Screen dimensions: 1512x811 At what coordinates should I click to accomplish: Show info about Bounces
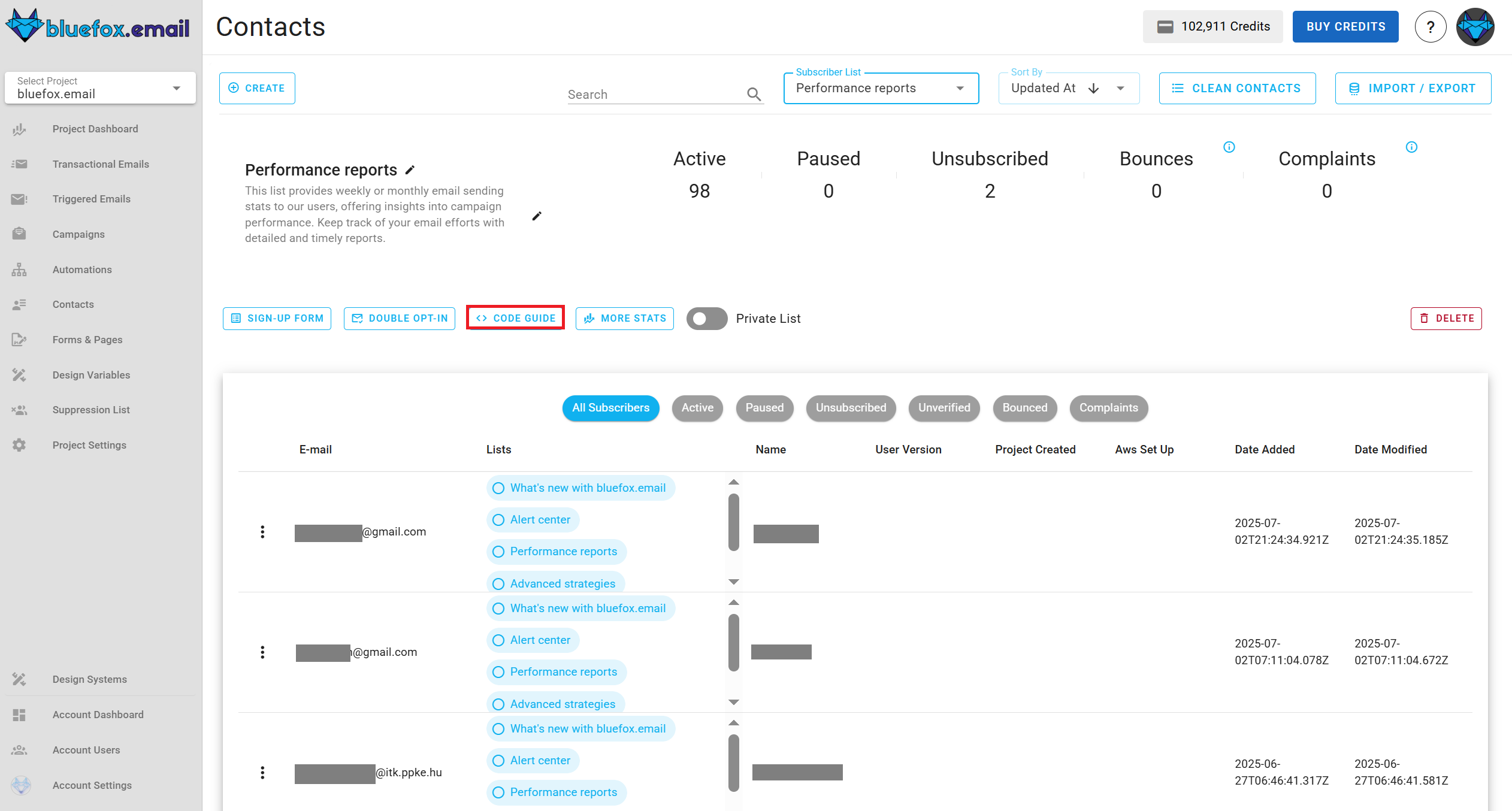pos(1229,147)
